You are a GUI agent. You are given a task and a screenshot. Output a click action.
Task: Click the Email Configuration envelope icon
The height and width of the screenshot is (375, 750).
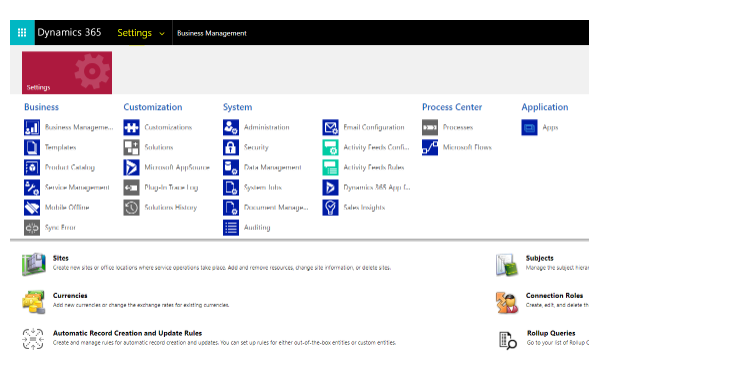331,128
